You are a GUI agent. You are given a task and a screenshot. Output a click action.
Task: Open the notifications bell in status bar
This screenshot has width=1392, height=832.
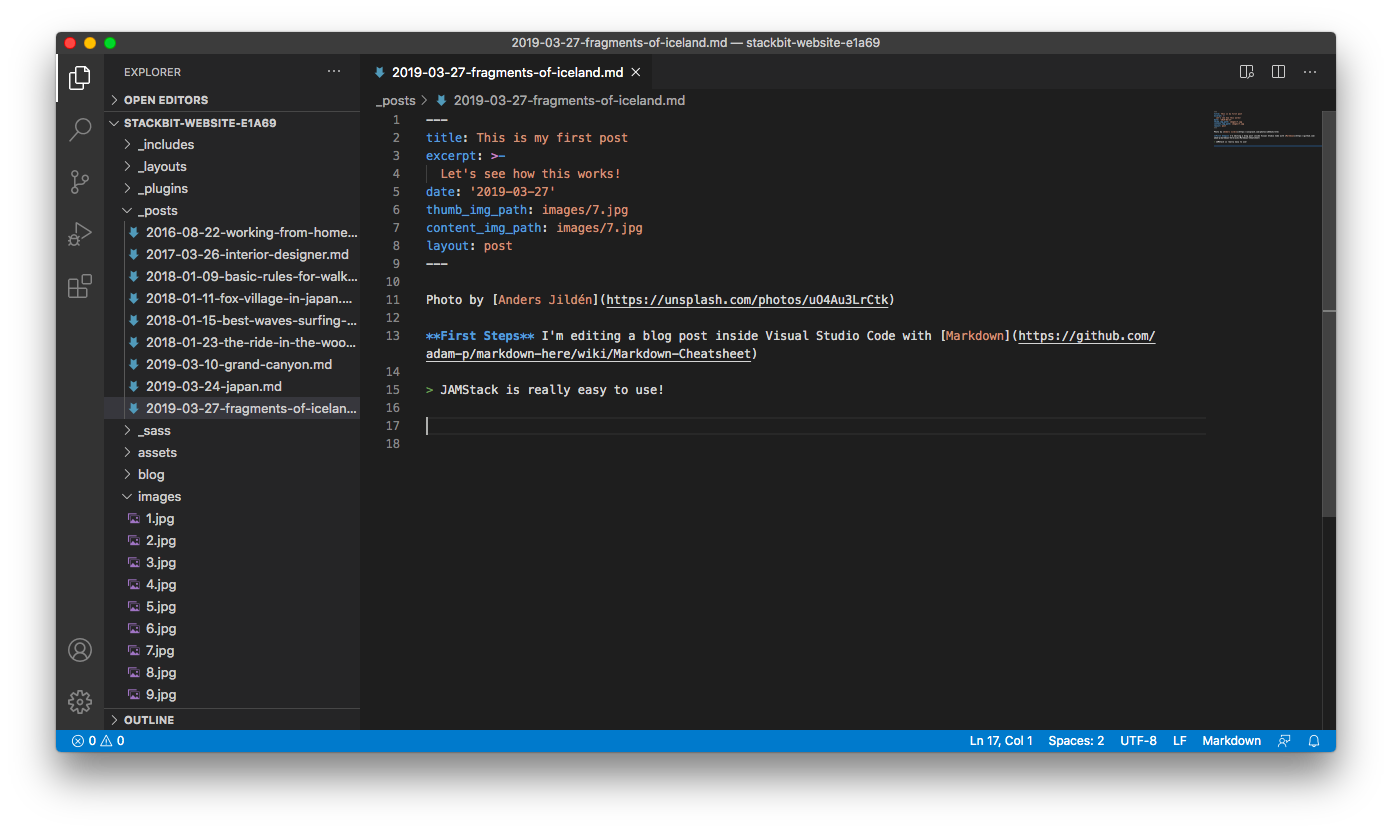(1314, 741)
